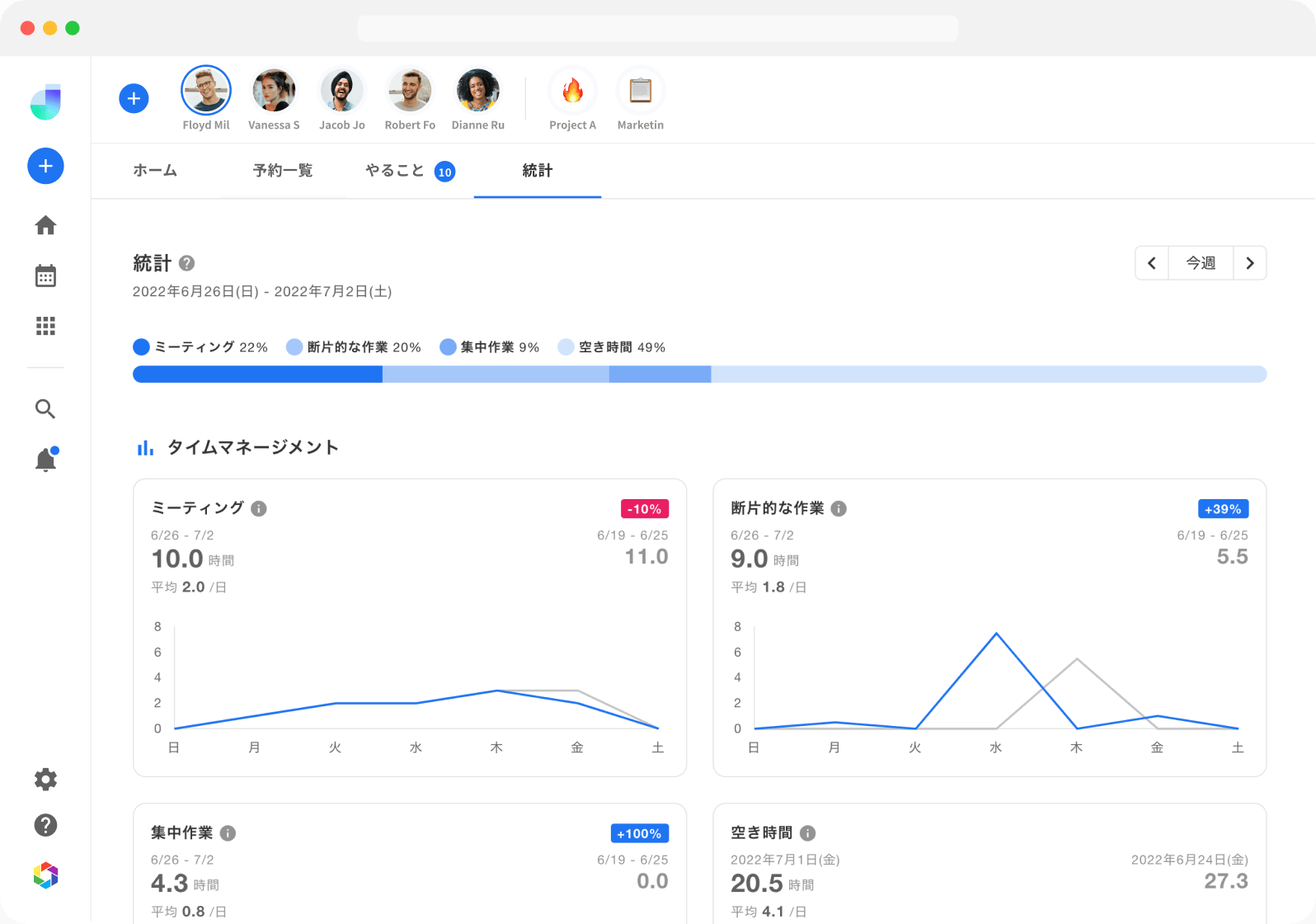Click the 4.3 時間 value
This screenshot has width=1316, height=924.
186,884
